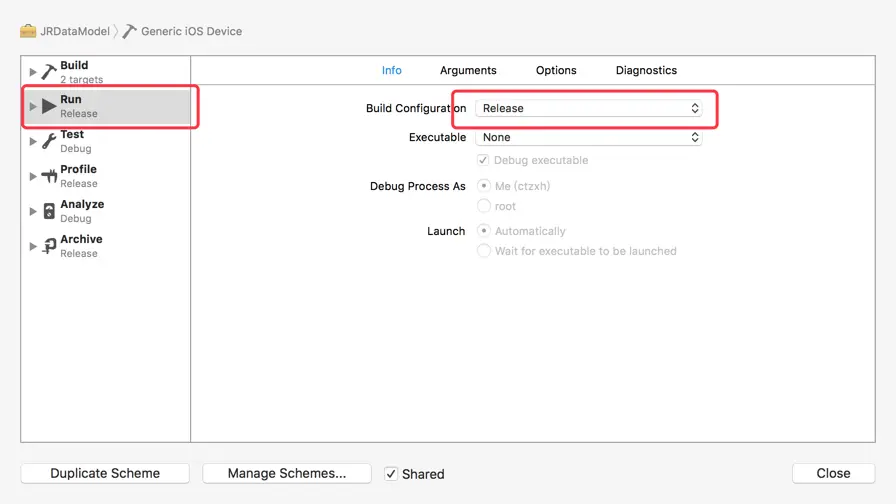Click the JRDataModel scheme name

(x=75, y=31)
